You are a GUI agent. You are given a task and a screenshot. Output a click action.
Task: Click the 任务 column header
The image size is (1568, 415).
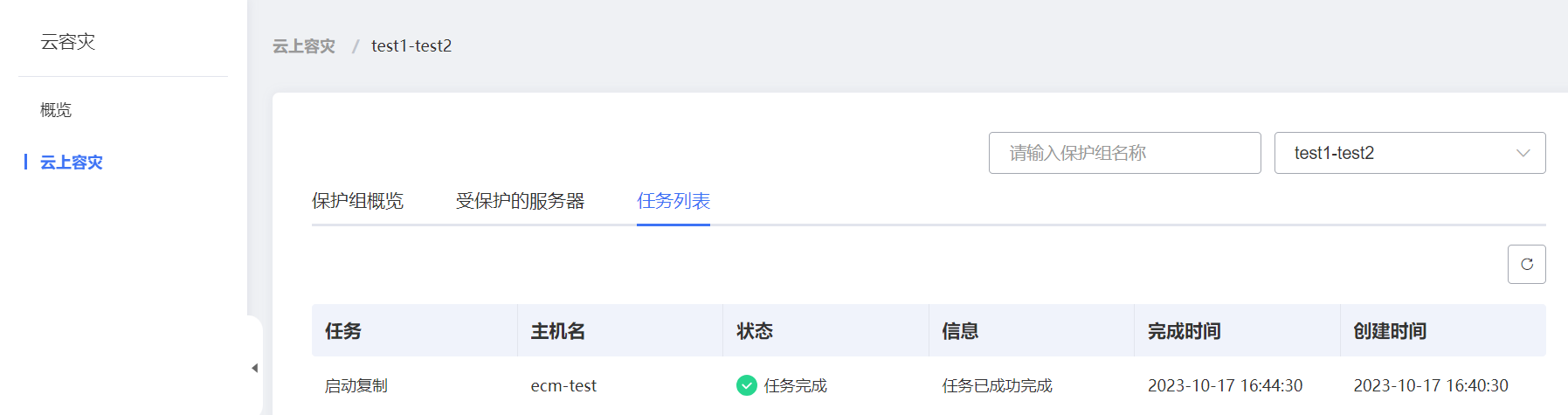pyautogui.click(x=343, y=331)
